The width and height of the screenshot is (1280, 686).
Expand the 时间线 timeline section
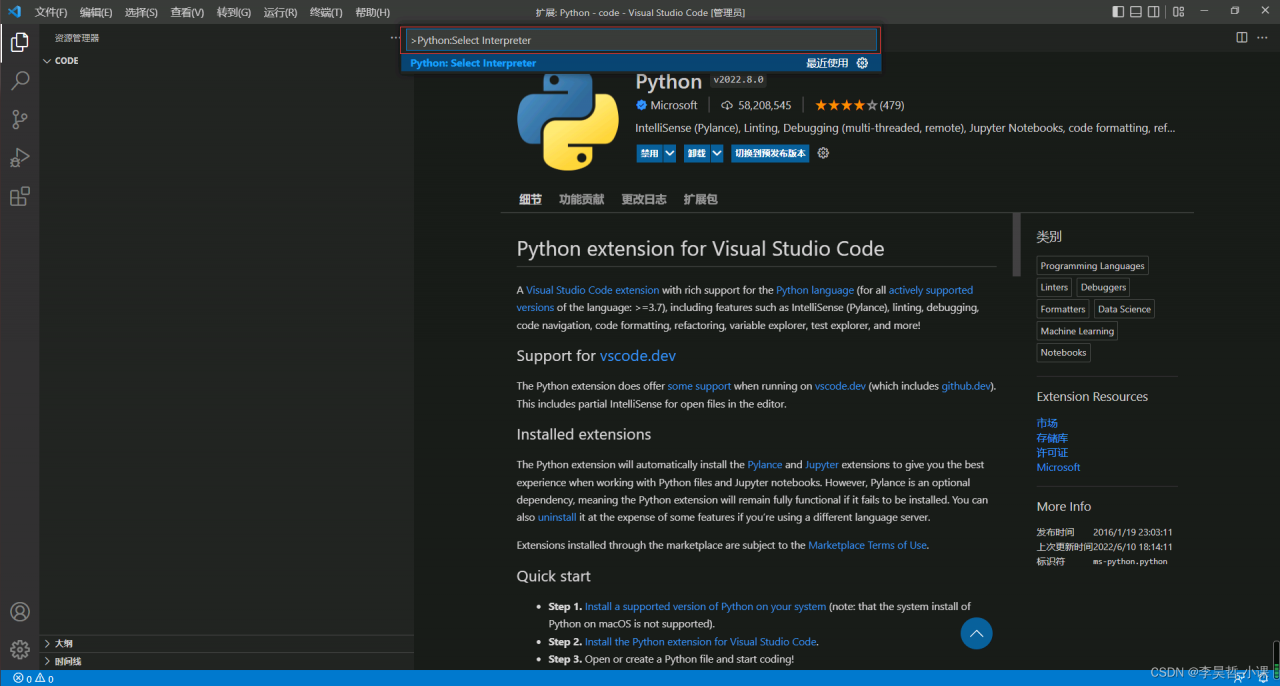pyautogui.click(x=226, y=661)
